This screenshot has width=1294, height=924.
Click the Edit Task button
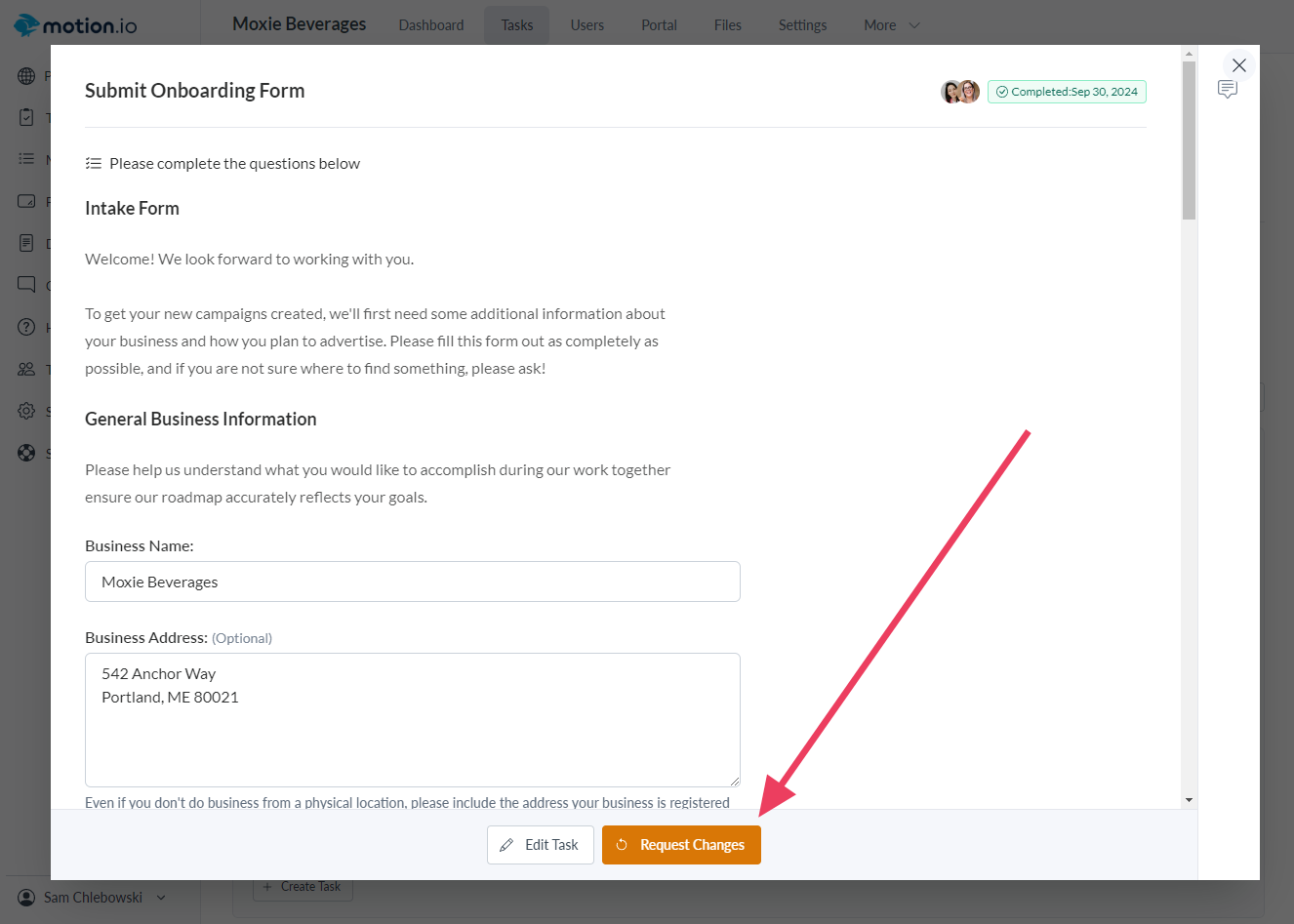pos(541,845)
